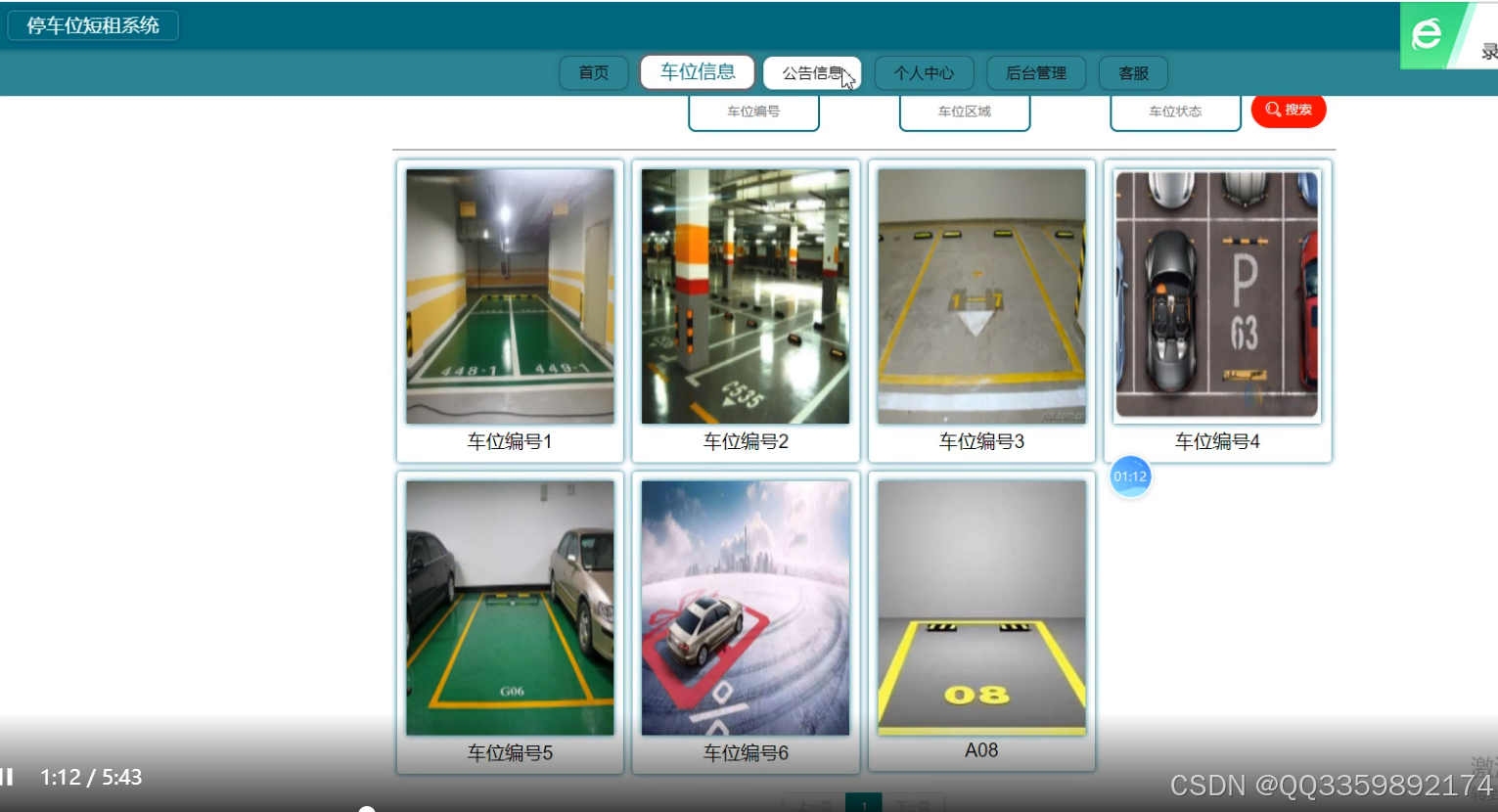This screenshot has width=1498, height=812.
Task: Open the 客服 tab
Action: coord(1133,72)
